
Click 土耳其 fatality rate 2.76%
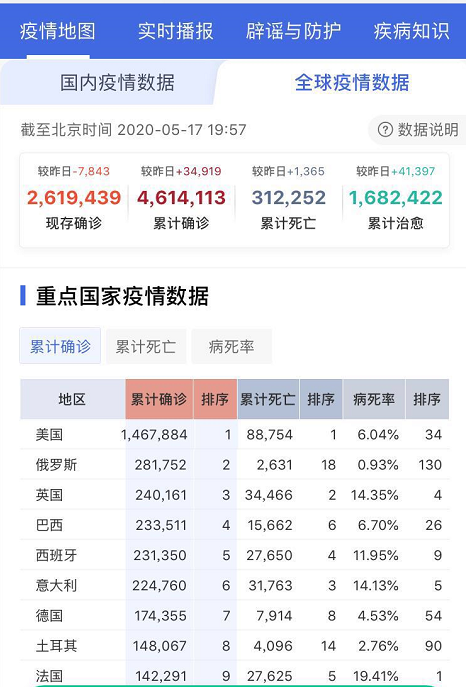[x=378, y=646]
